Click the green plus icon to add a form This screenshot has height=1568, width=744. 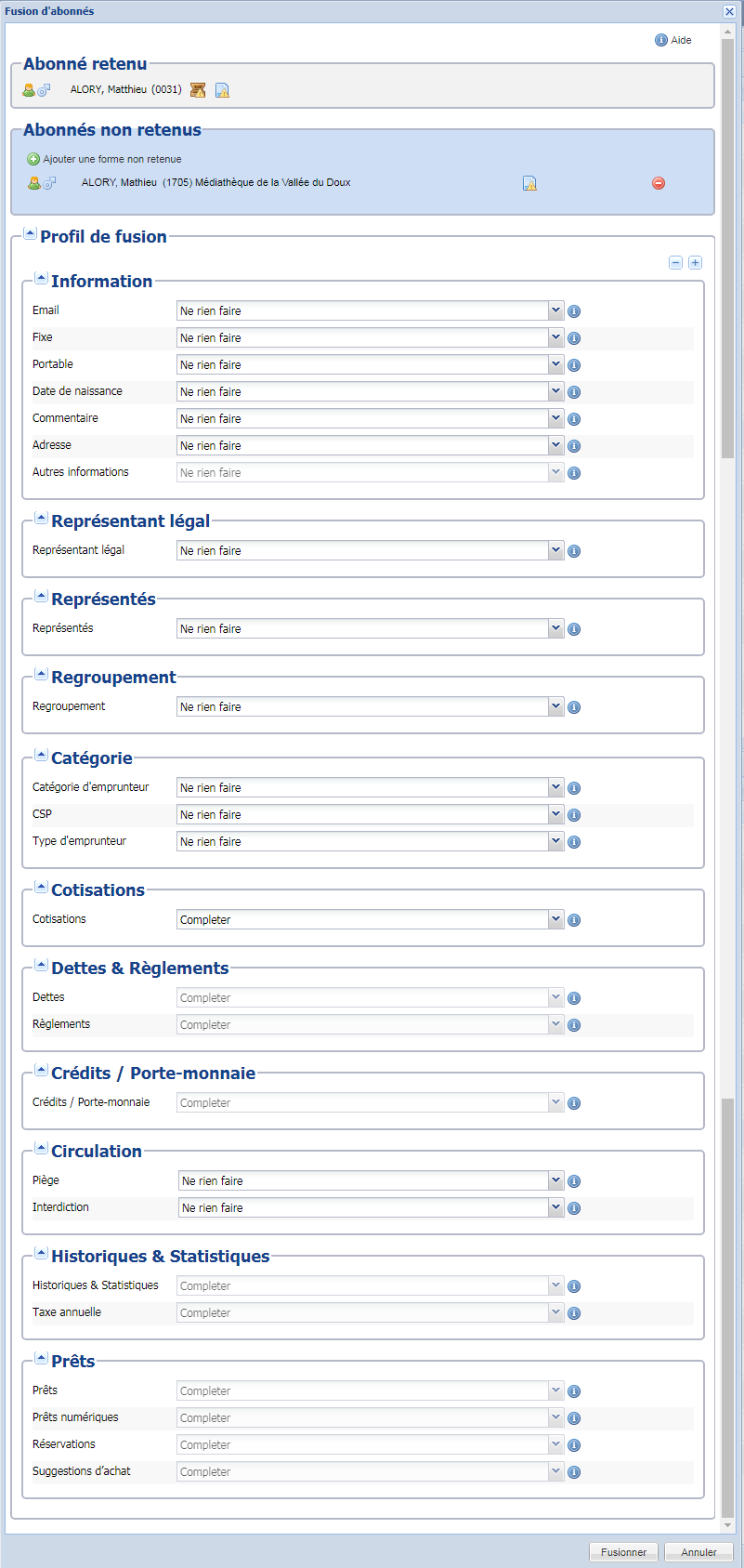pyautogui.click(x=33, y=159)
